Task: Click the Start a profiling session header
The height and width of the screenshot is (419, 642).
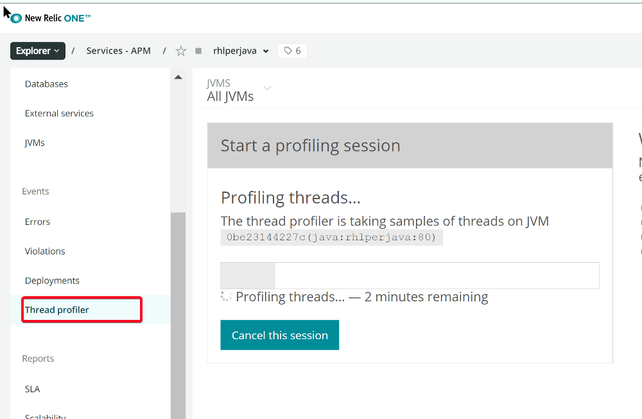Action: click(410, 145)
